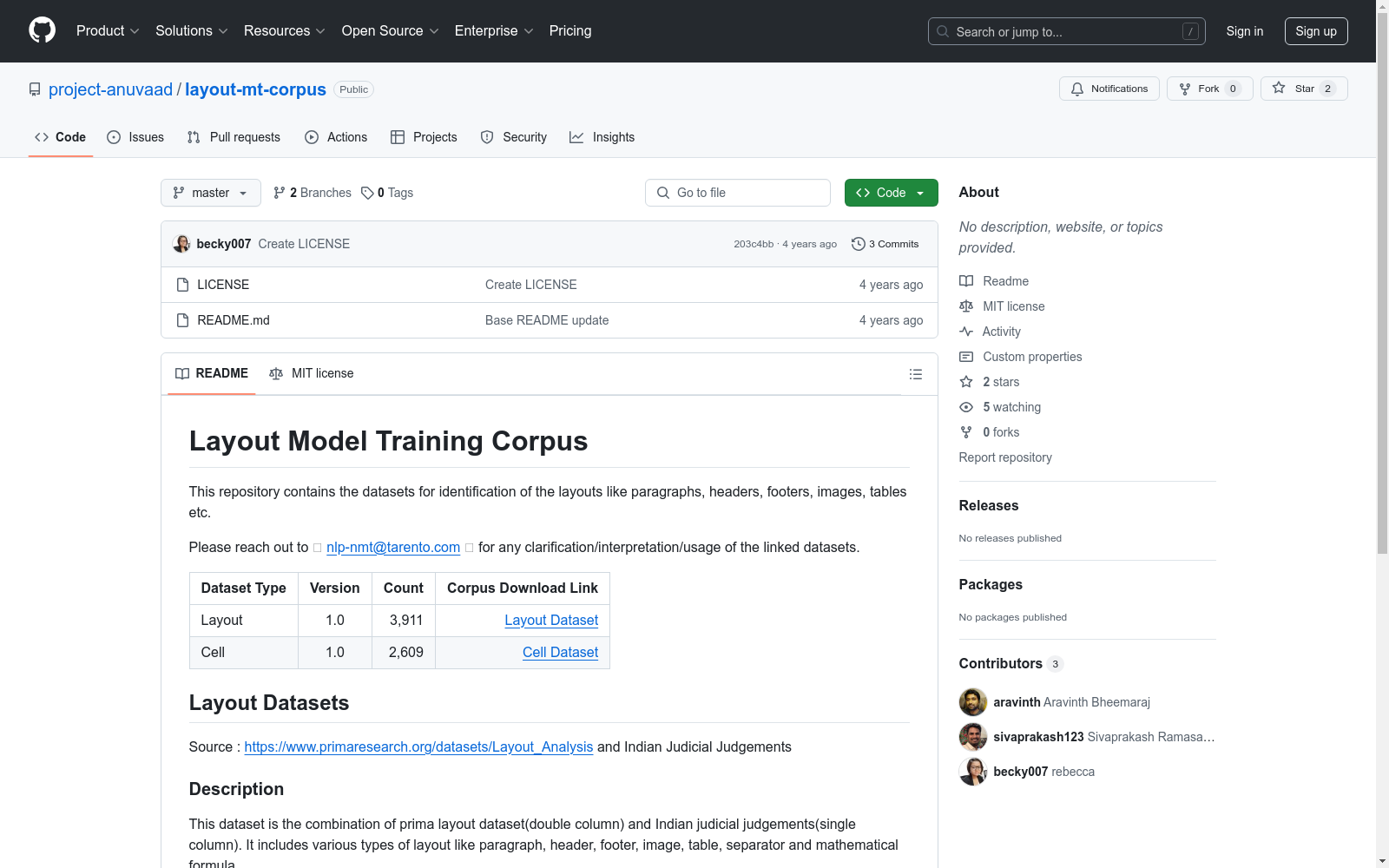Open the Insights tab
Image resolution: width=1389 pixels, height=868 pixels.
pos(602,137)
